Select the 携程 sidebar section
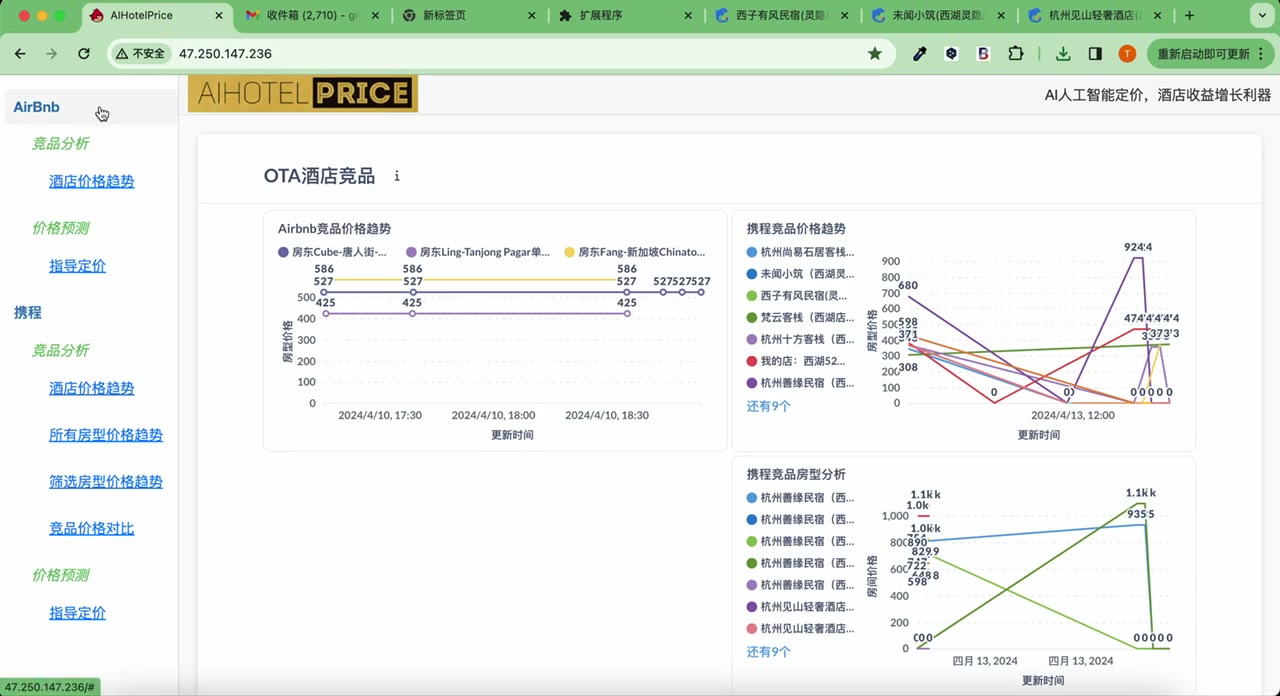Screen dimensions: 1280x696 coord(28,313)
